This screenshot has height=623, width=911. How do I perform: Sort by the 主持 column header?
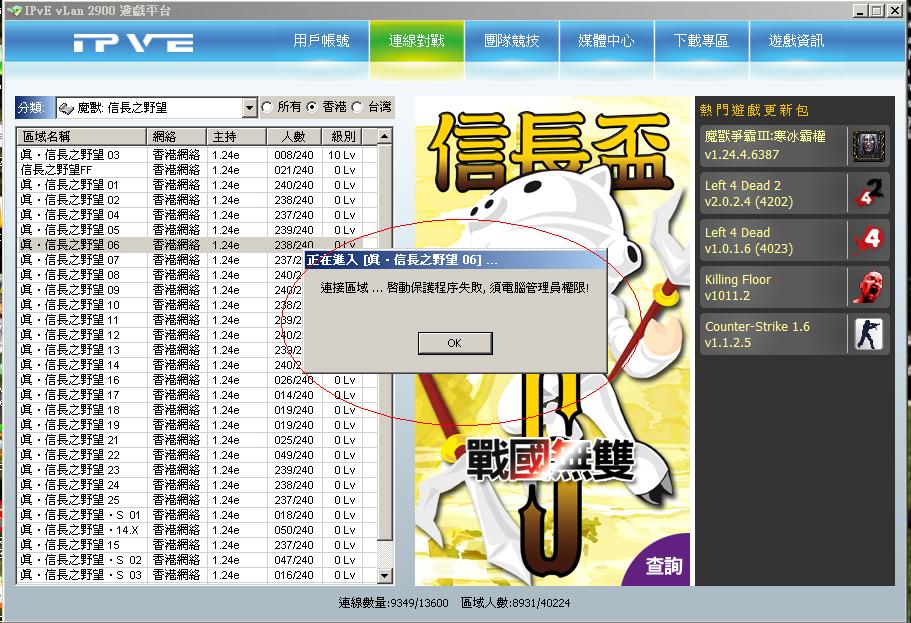[x=236, y=137]
